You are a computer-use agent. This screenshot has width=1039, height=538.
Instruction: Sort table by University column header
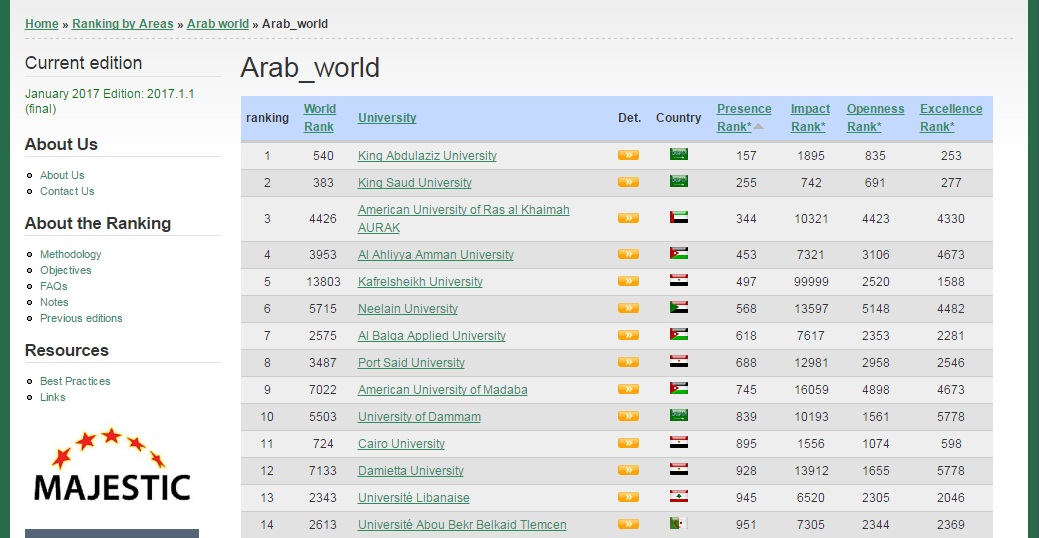click(x=387, y=118)
